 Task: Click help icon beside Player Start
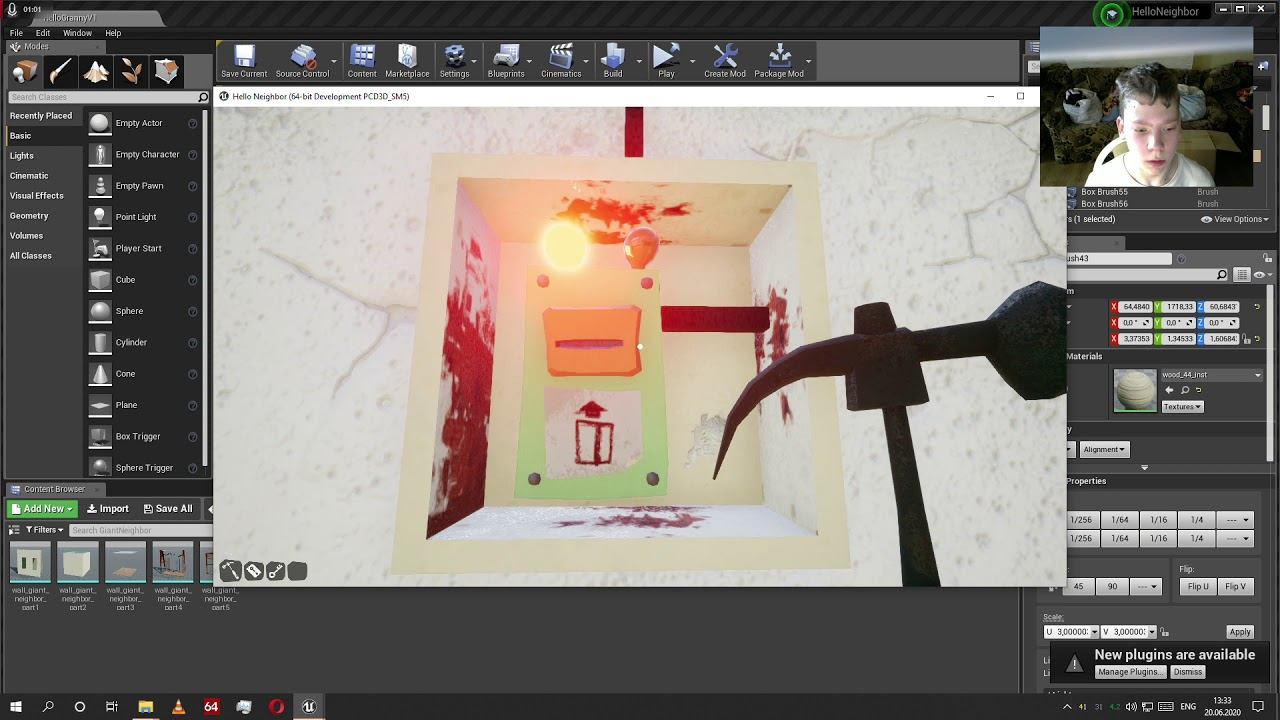[x=192, y=248]
